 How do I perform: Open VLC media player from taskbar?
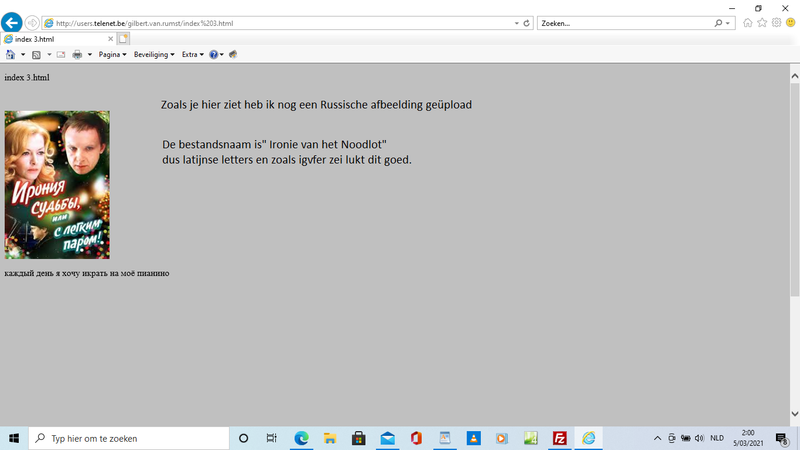(x=473, y=438)
